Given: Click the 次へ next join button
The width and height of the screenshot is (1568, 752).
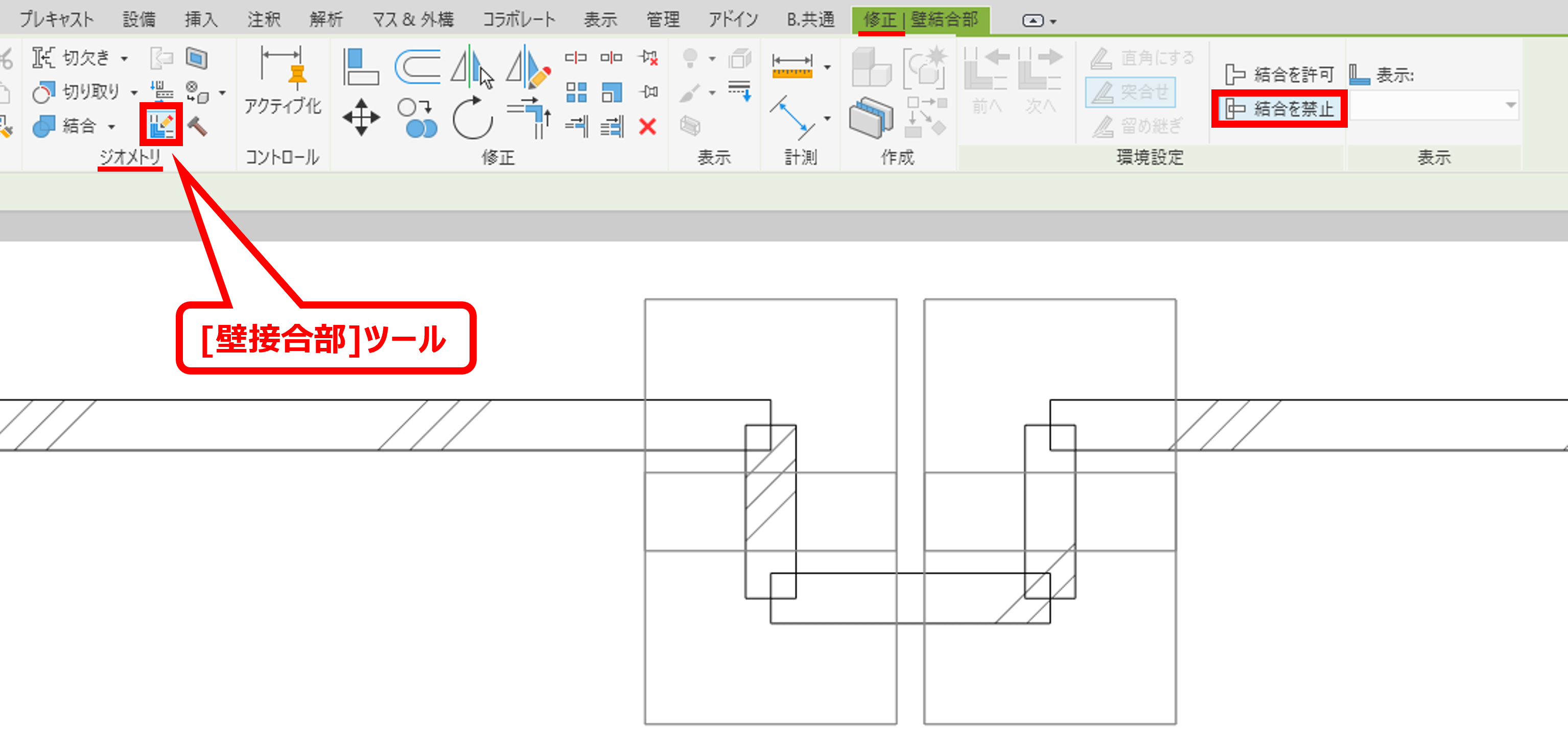Looking at the screenshot, I should [x=1040, y=81].
